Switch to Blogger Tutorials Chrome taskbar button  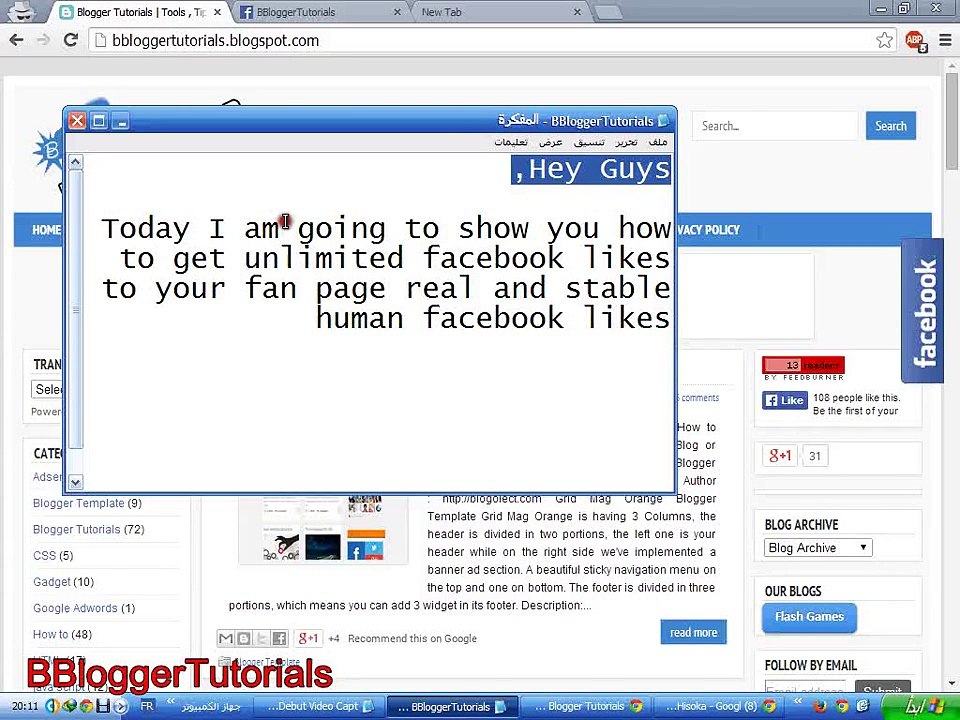pyautogui.click(x=585, y=707)
